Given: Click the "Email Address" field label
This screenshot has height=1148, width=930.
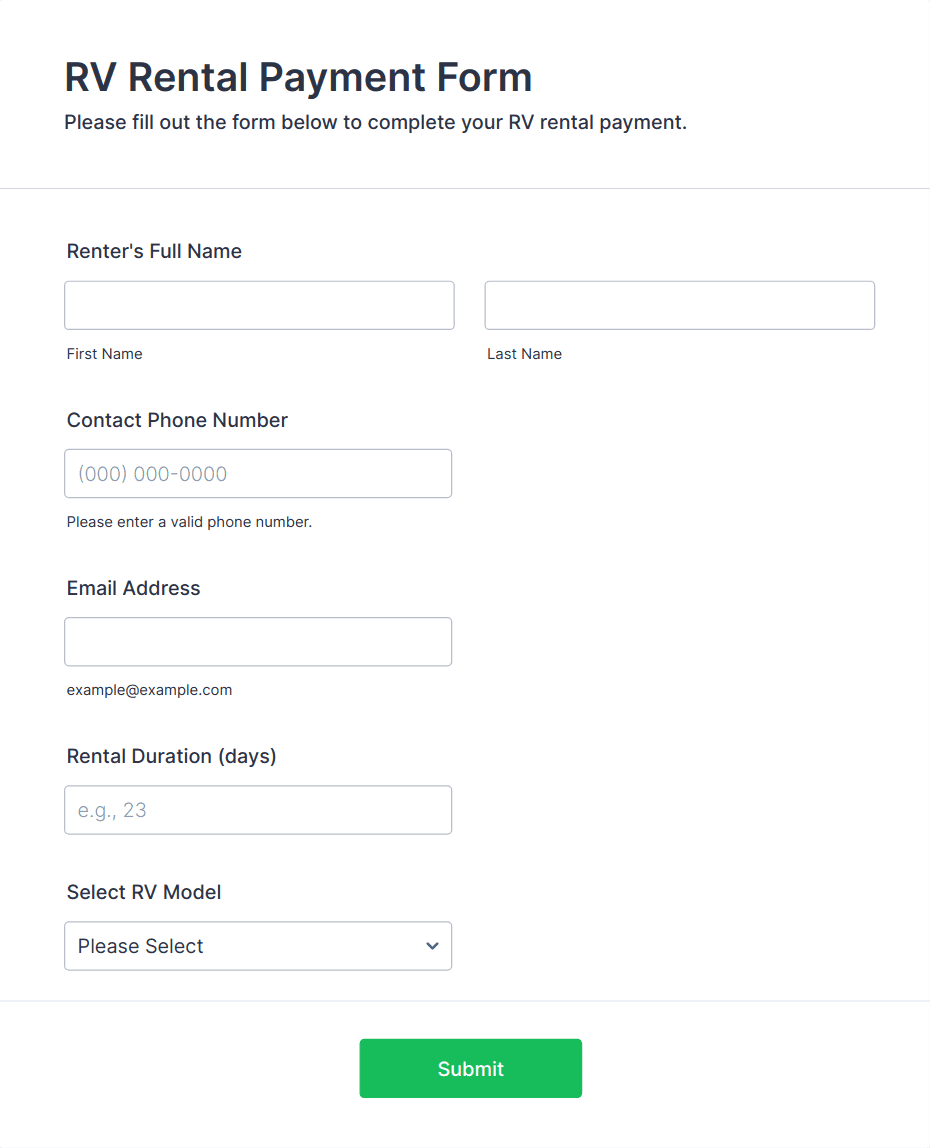Looking at the screenshot, I should coord(133,588).
